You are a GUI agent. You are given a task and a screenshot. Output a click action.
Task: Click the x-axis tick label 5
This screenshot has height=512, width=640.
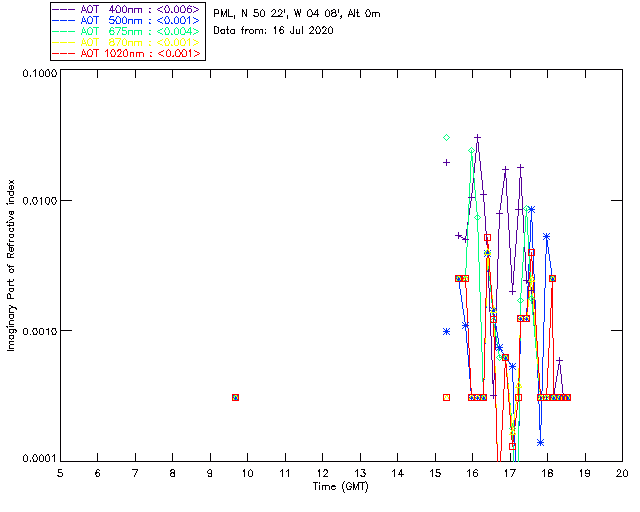(x=60, y=473)
